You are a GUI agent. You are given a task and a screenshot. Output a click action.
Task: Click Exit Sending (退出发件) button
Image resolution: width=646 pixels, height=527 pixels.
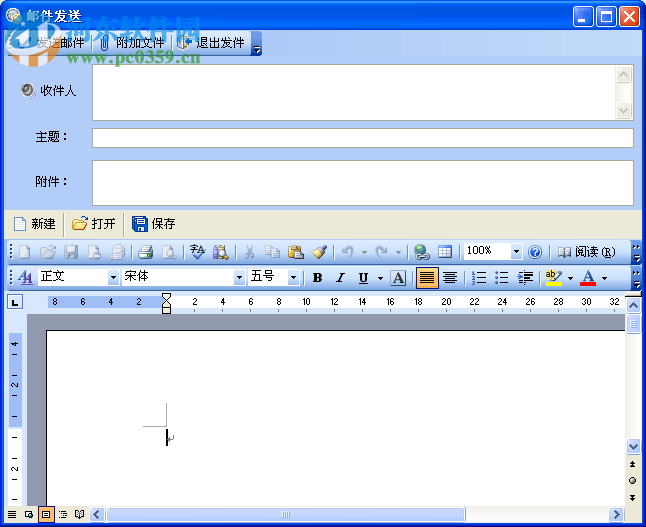(x=211, y=42)
